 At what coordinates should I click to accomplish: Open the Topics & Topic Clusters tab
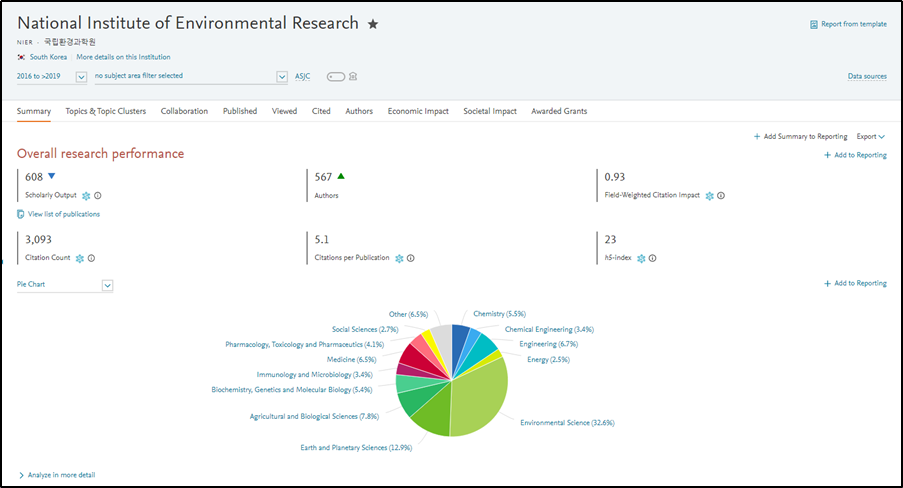105,111
